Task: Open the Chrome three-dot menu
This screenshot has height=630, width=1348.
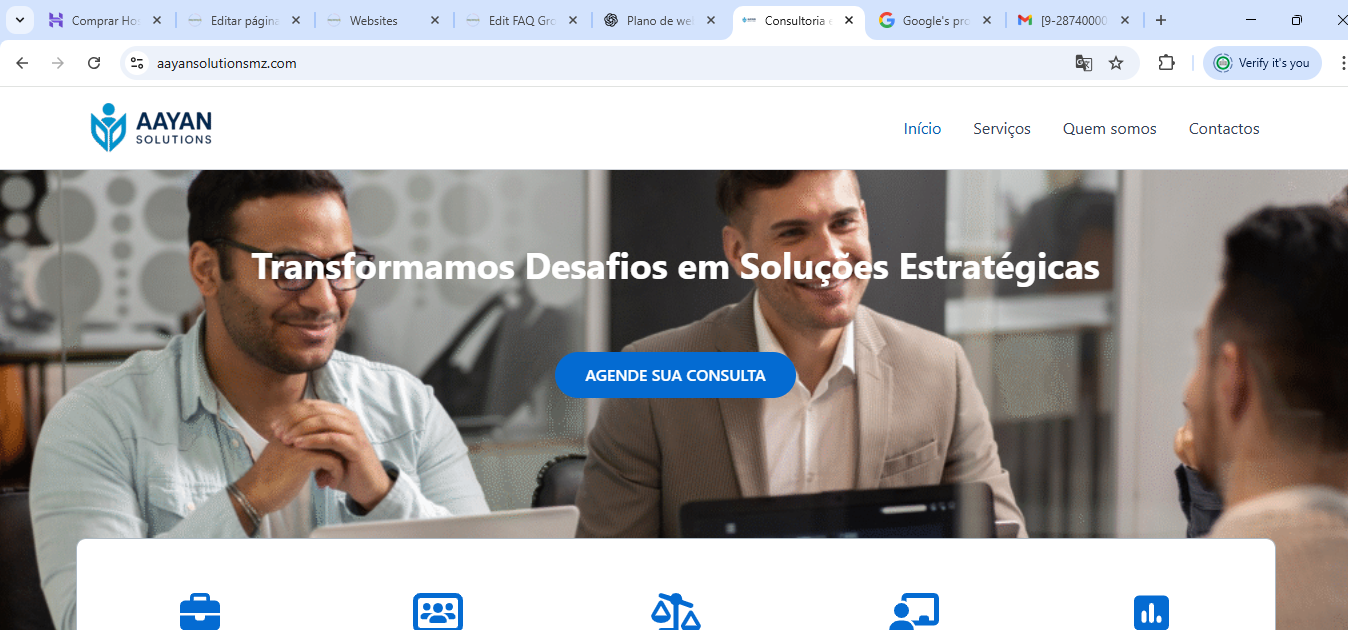Action: pyautogui.click(x=1342, y=63)
